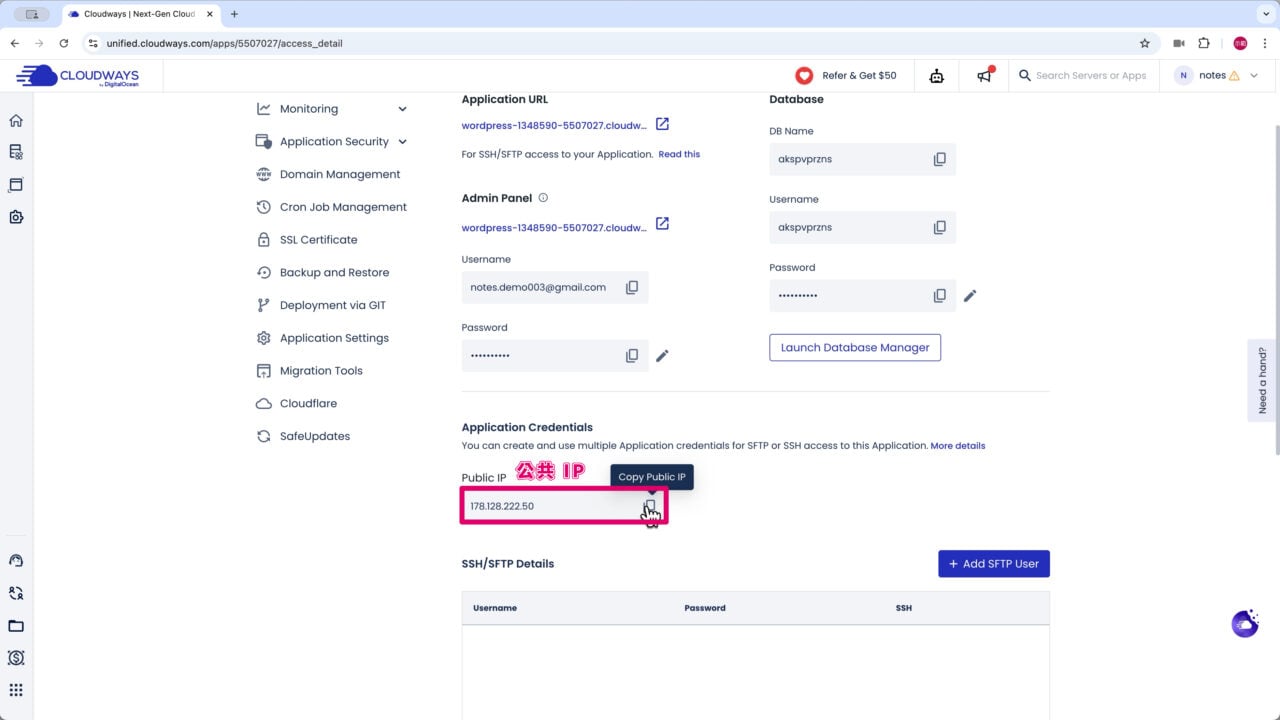Edit the database Password with pencil icon
This screenshot has height=720, width=1280.
(x=969, y=295)
